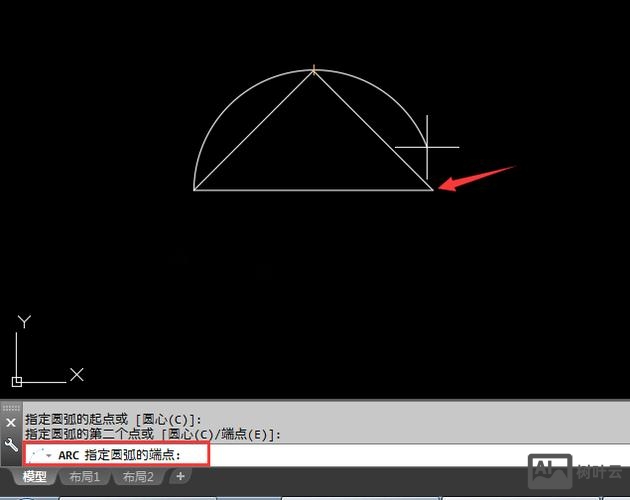Click triangle right endpoint to finish arc
The width and height of the screenshot is (630, 500).
point(433,190)
